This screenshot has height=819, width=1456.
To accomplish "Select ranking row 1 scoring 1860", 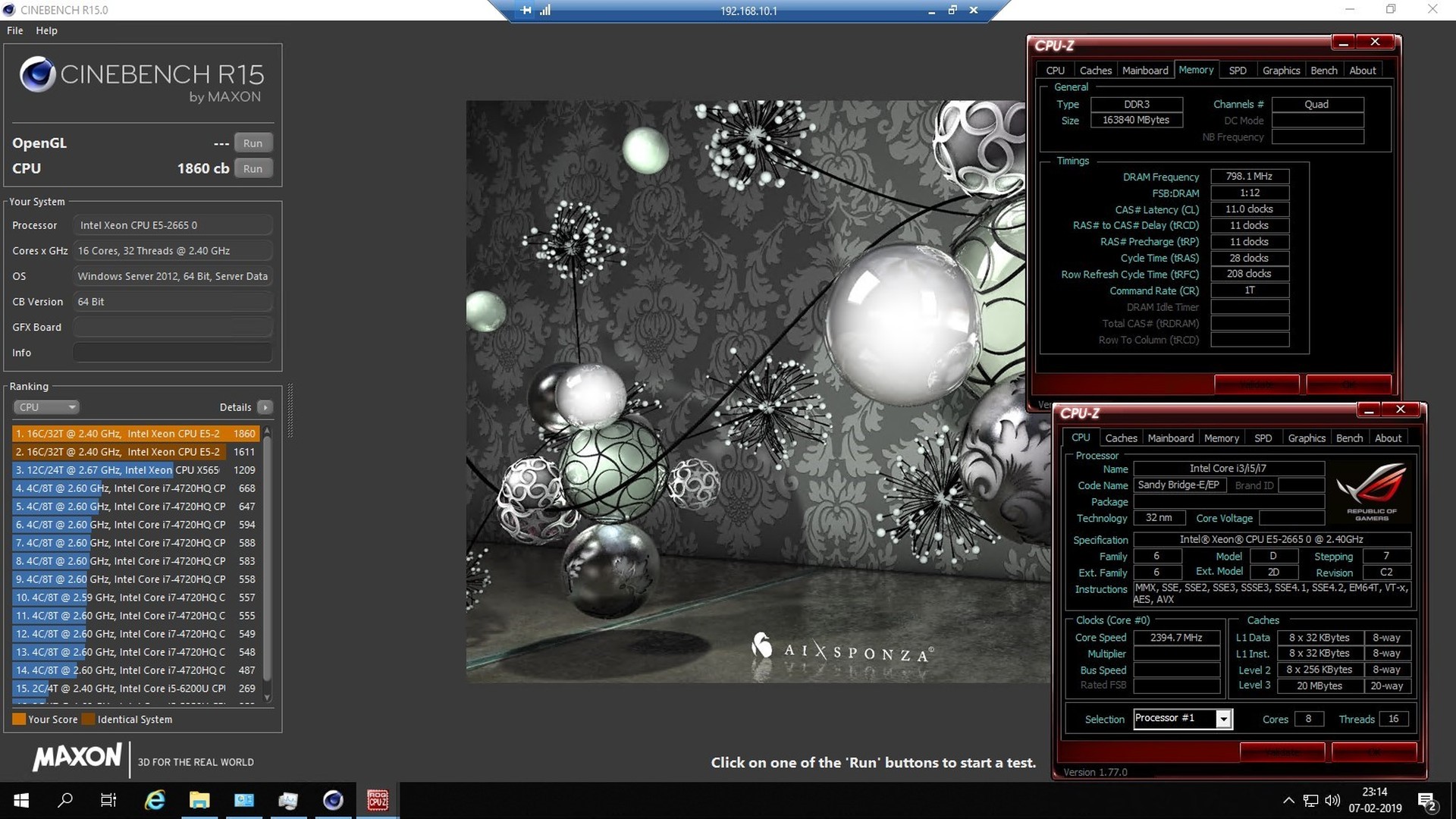I will [x=136, y=434].
